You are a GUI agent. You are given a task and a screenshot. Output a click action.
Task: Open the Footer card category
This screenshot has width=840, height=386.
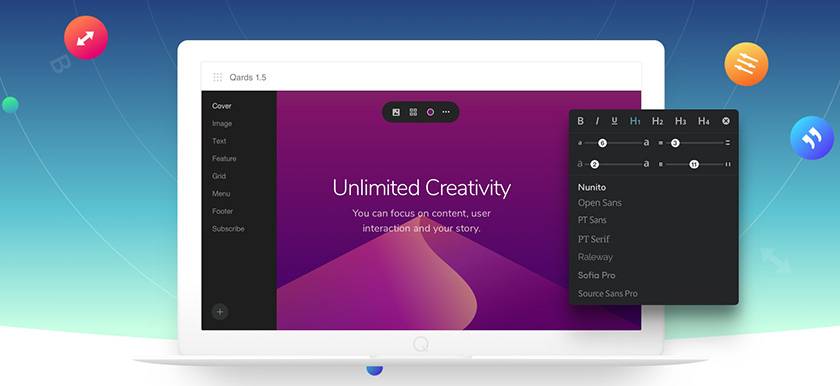(x=222, y=211)
